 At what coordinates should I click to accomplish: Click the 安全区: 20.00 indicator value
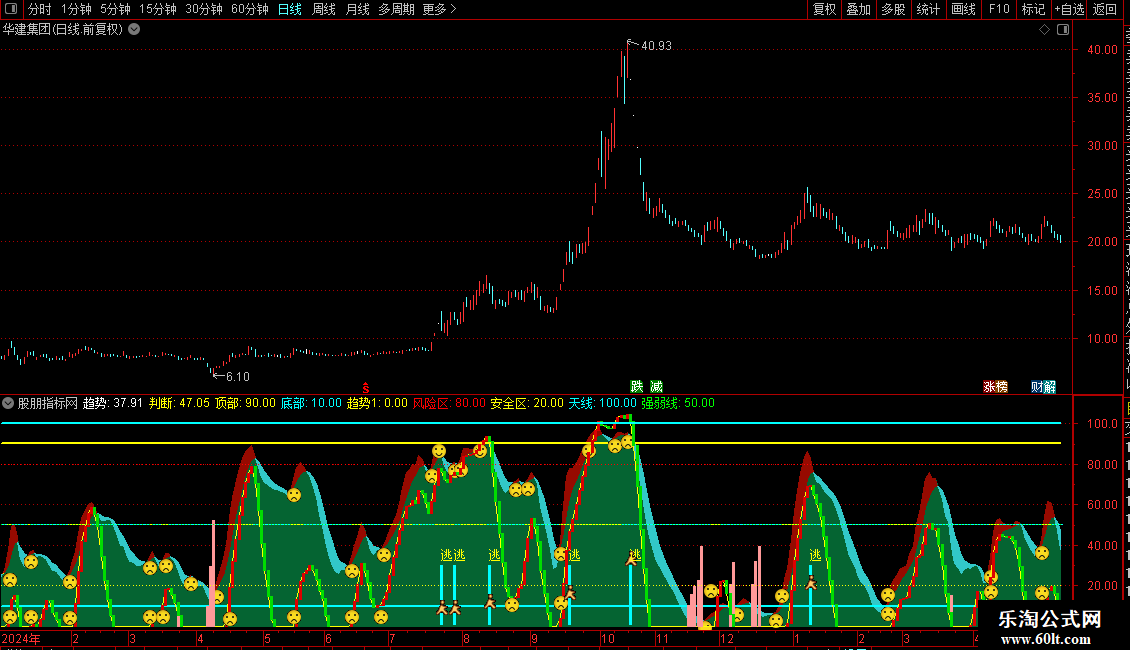[x=527, y=403]
